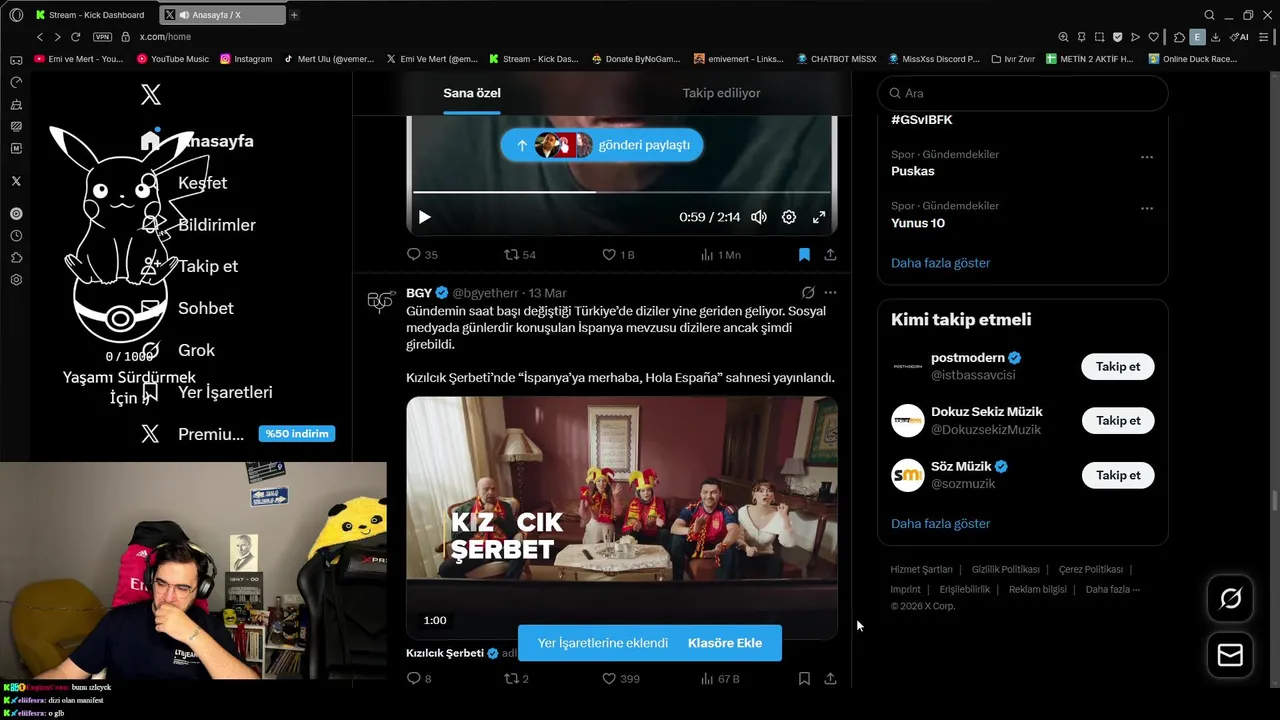Open Opera easy setup menu icon

click(1265, 37)
